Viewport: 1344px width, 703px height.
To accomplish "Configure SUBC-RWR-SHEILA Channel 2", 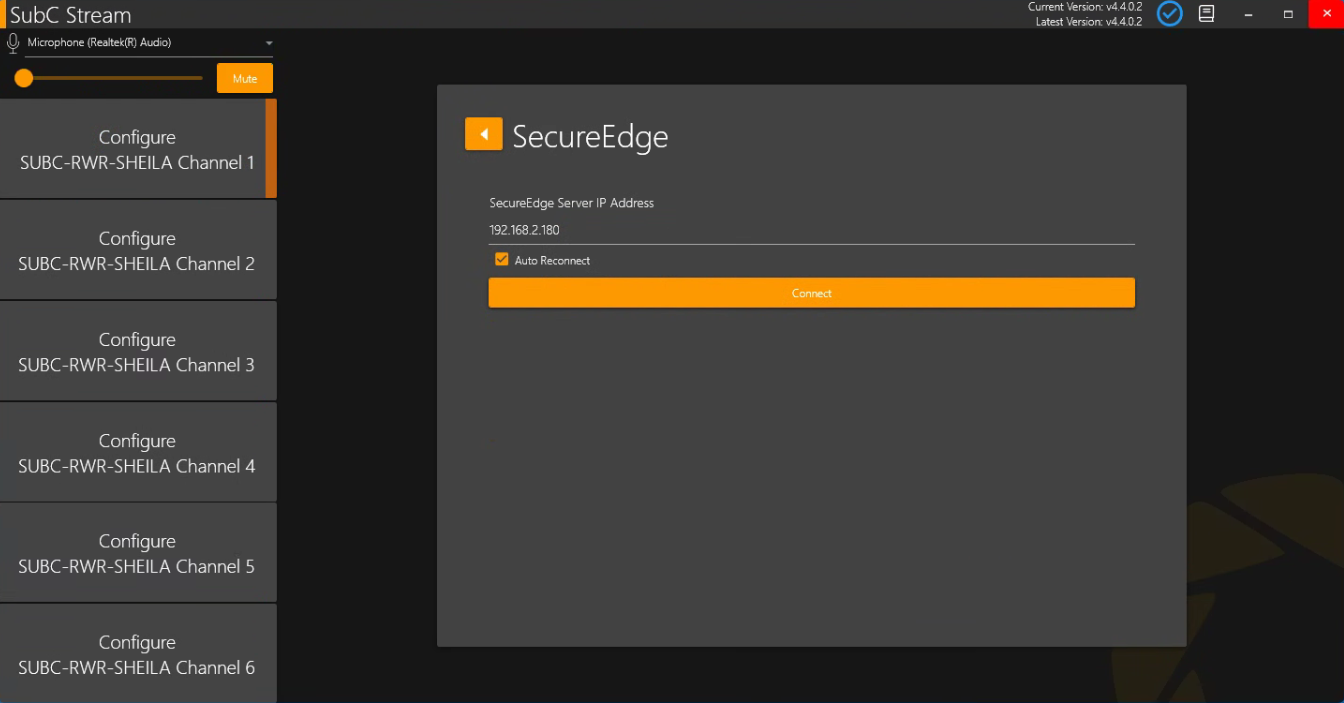I will [137, 250].
